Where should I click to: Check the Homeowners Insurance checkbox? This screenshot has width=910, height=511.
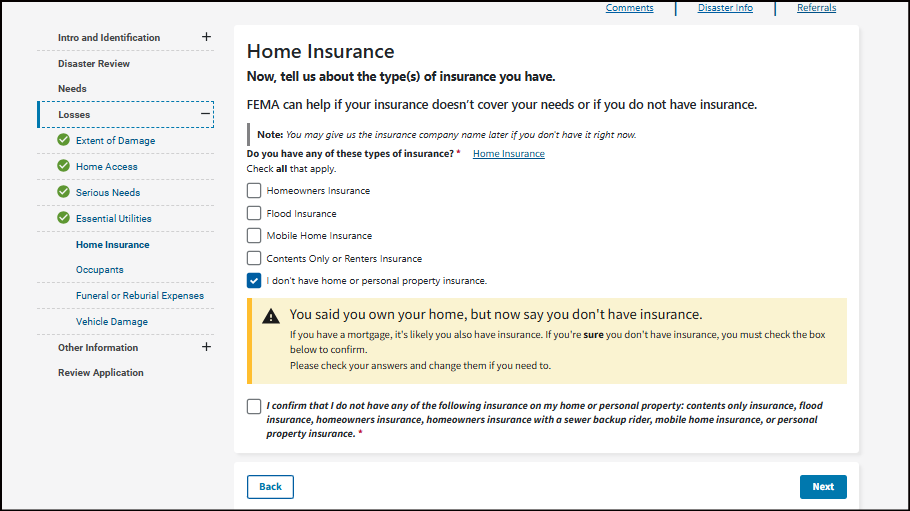(x=254, y=191)
